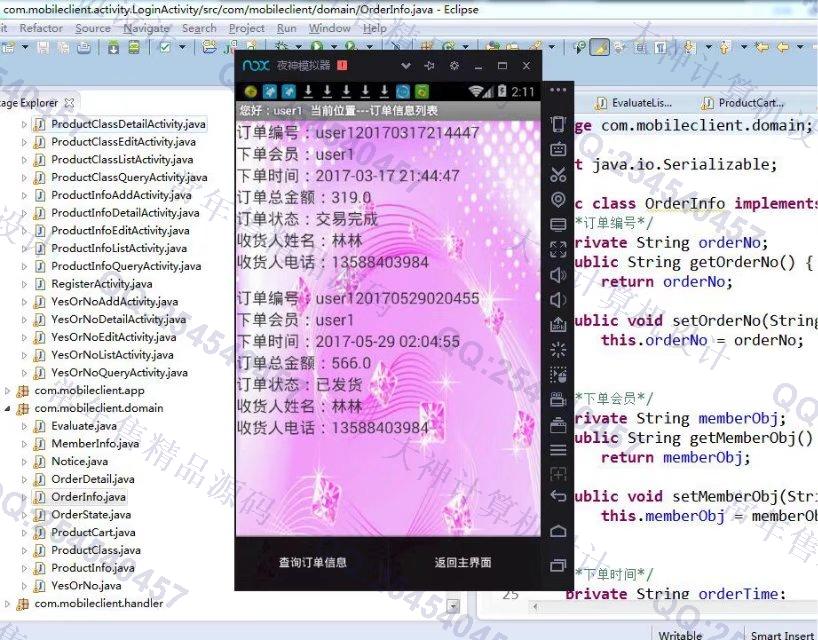The height and width of the screenshot is (640, 818).
Task: Open Window menu
Action: 330,28
